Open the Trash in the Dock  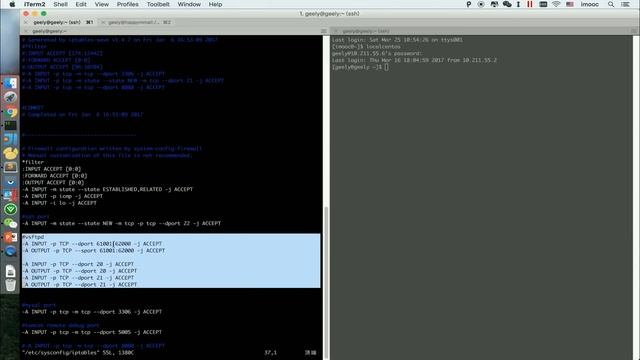pos(11,285)
